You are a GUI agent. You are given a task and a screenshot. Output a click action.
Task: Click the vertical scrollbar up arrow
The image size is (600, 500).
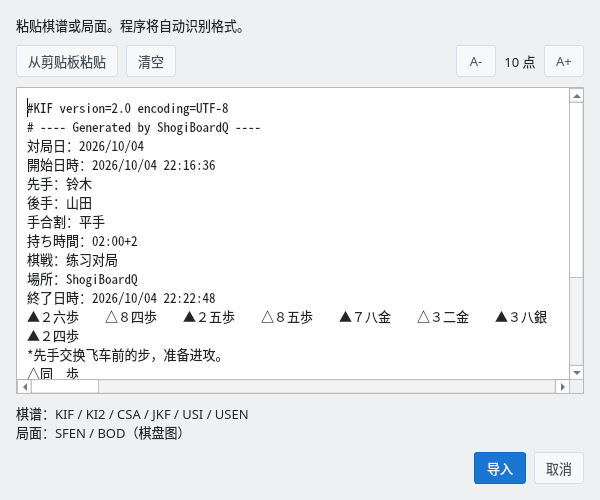click(x=576, y=96)
